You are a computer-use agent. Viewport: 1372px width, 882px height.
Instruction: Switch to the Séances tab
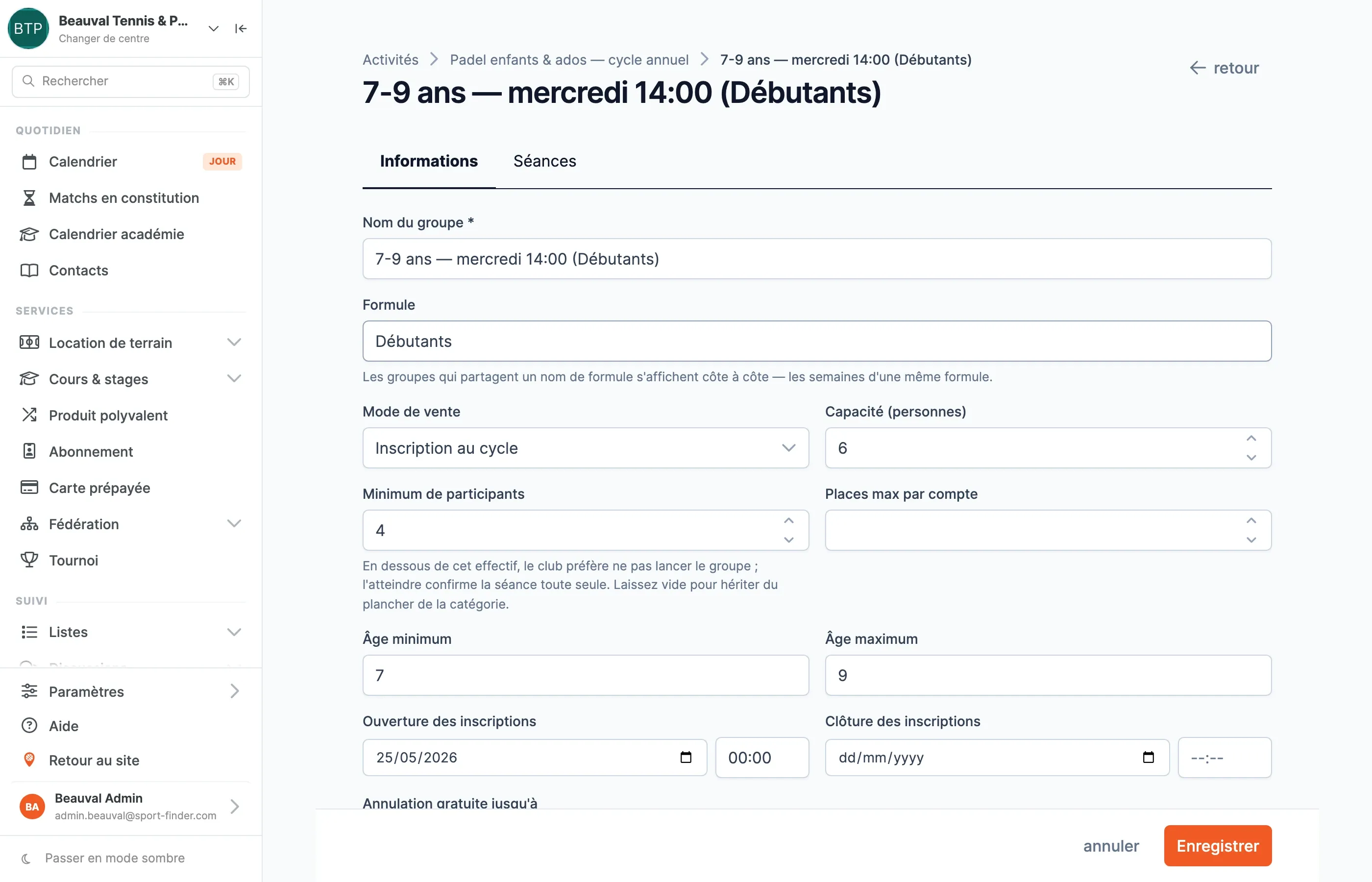coord(544,162)
